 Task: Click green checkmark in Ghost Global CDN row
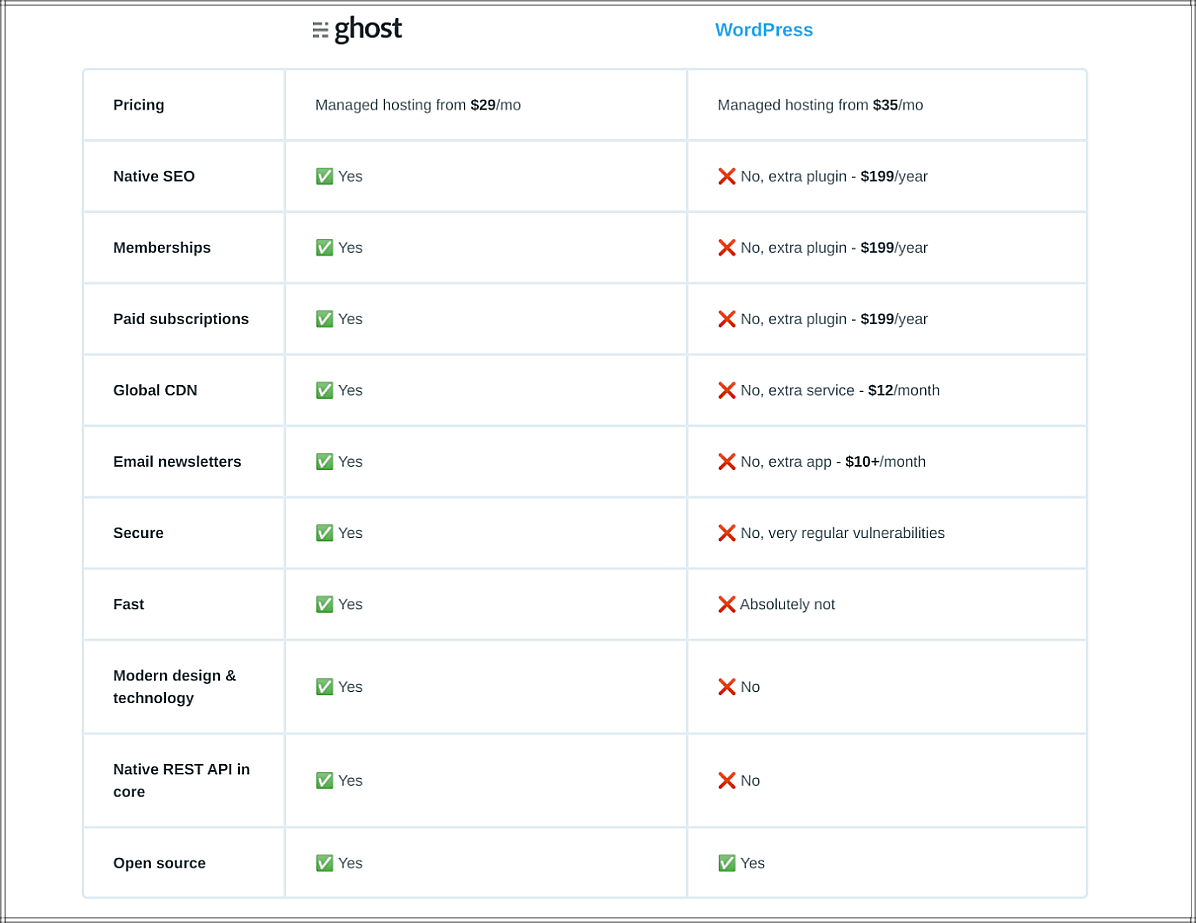pos(324,391)
